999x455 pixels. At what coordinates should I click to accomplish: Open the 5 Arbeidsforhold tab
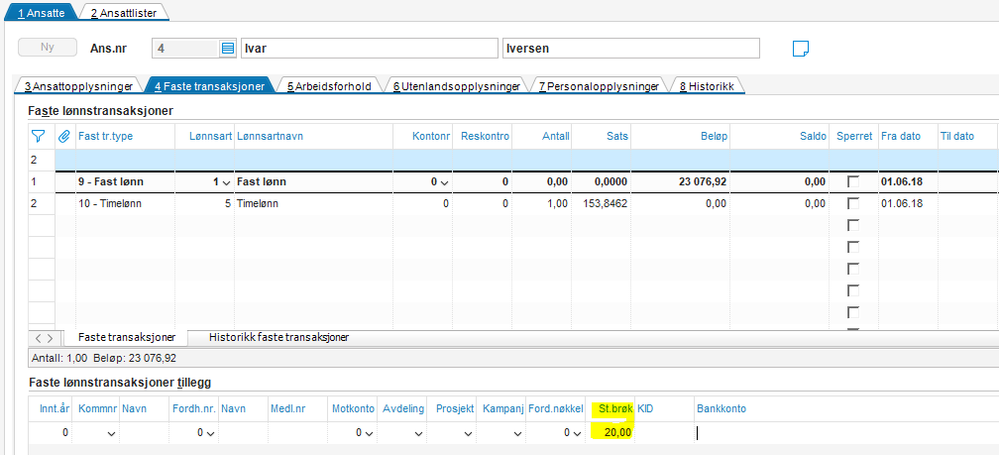(329, 85)
